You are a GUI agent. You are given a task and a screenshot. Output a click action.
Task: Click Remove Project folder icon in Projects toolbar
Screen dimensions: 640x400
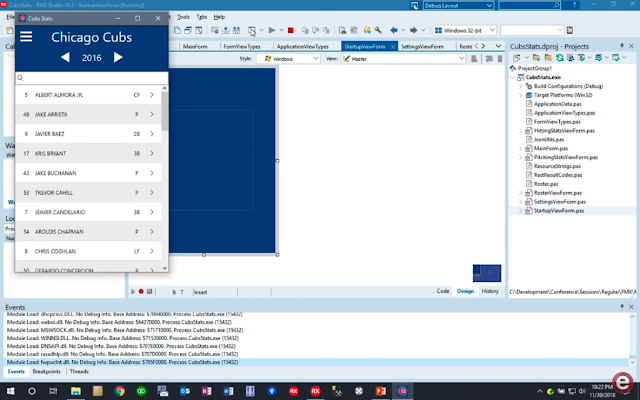click(548, 58)
